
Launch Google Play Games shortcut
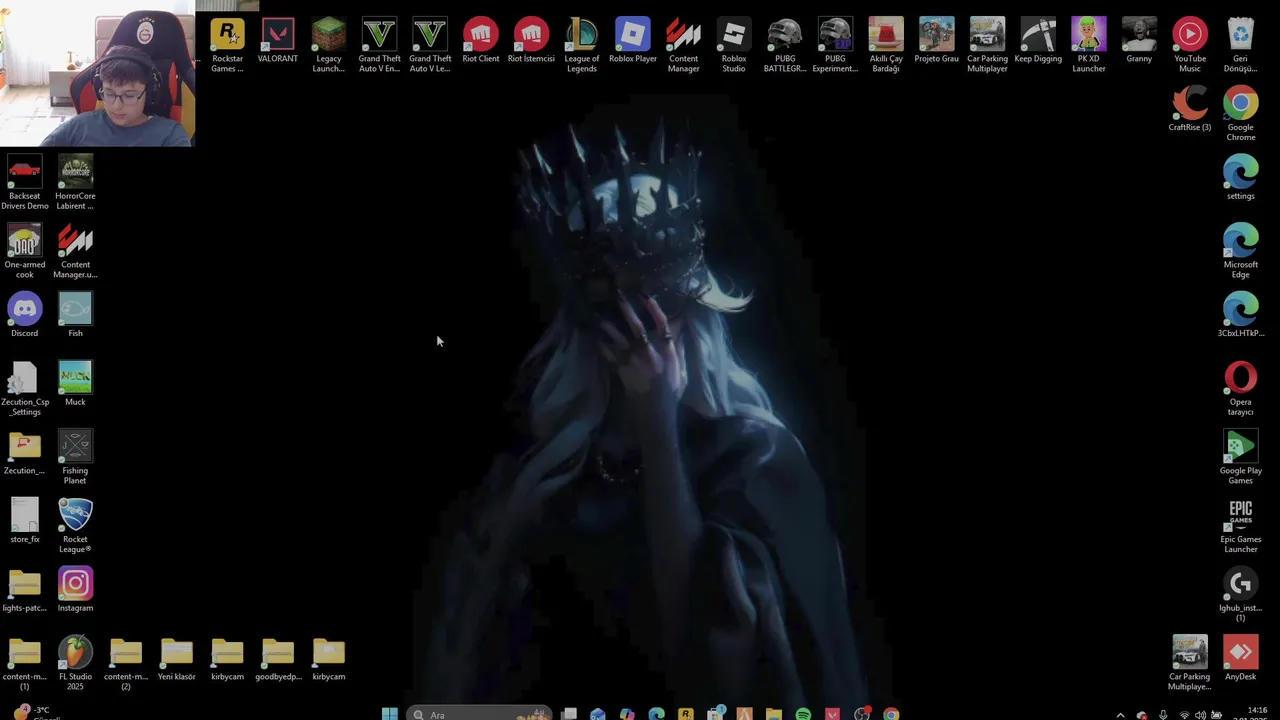[x=1241, y=456]
